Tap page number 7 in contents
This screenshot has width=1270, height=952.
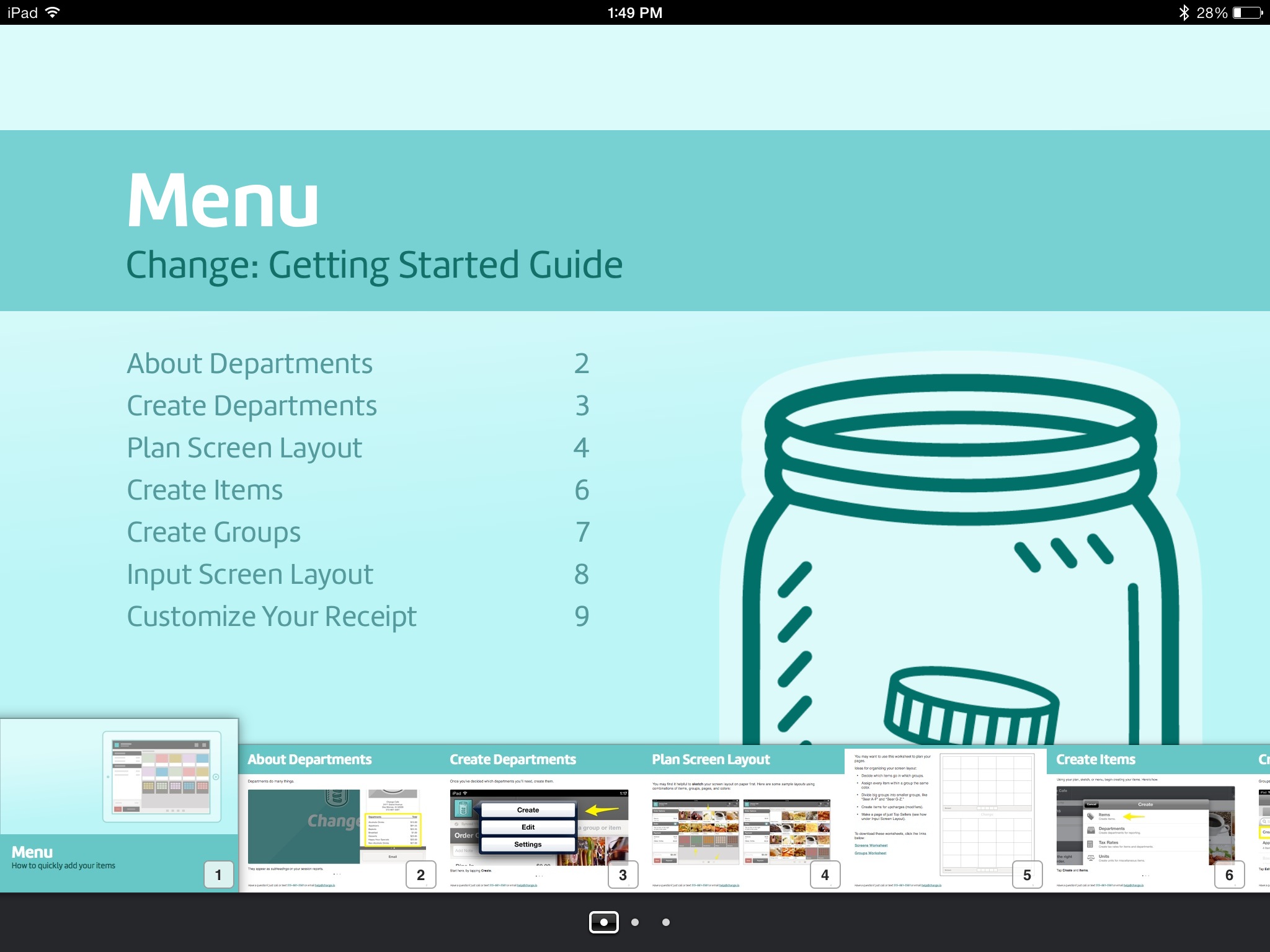pos(582,532)
